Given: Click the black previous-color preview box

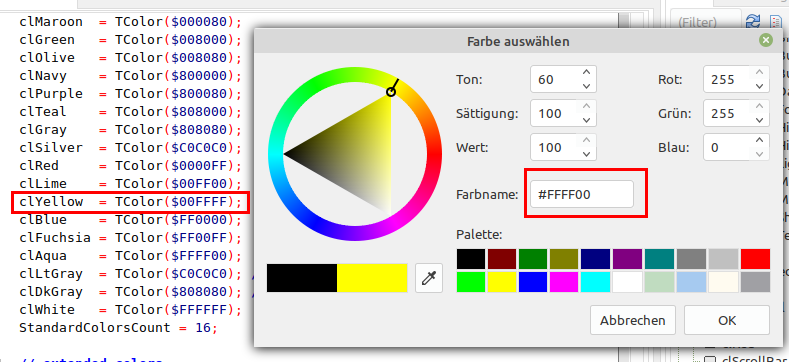Looking at the screenshot, I should 302,277.
